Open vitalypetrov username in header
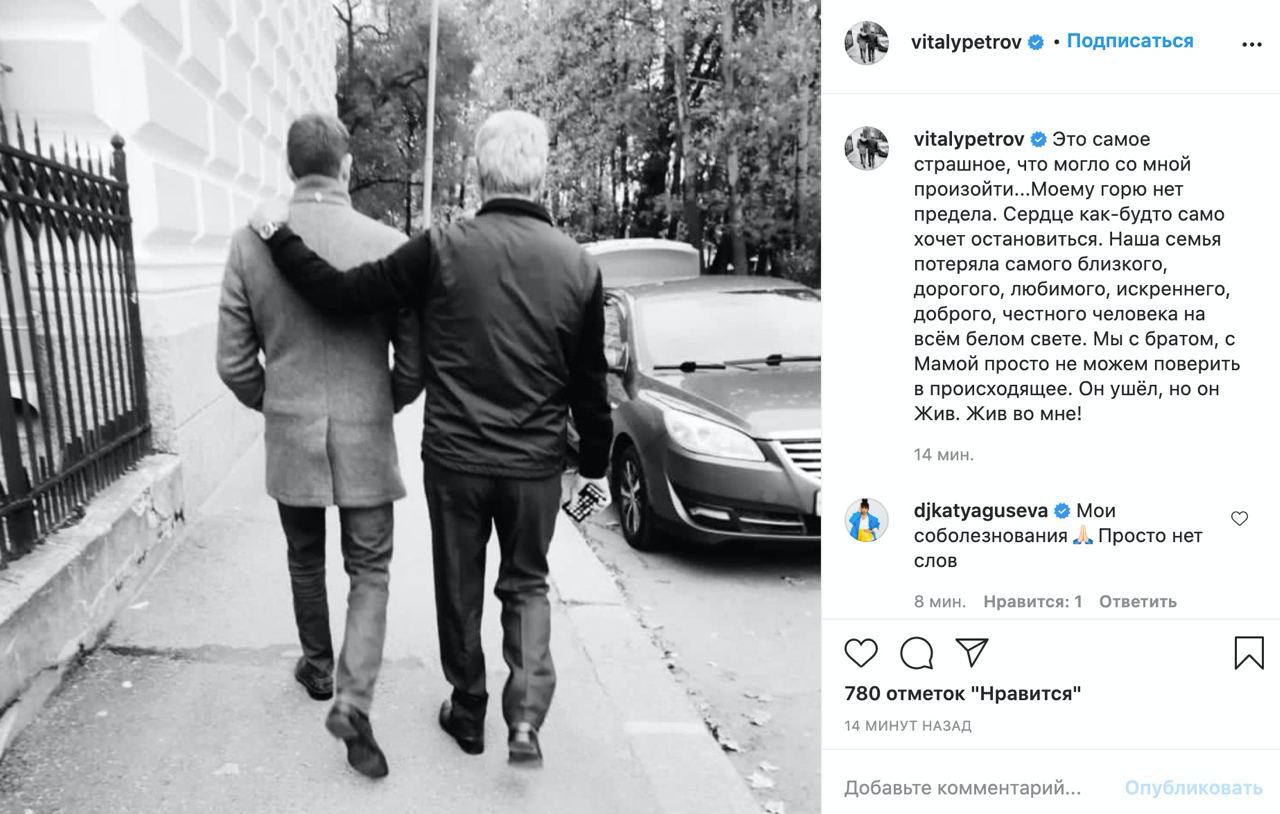This screenshot has height=814, width=1280. tap(967, 42)
